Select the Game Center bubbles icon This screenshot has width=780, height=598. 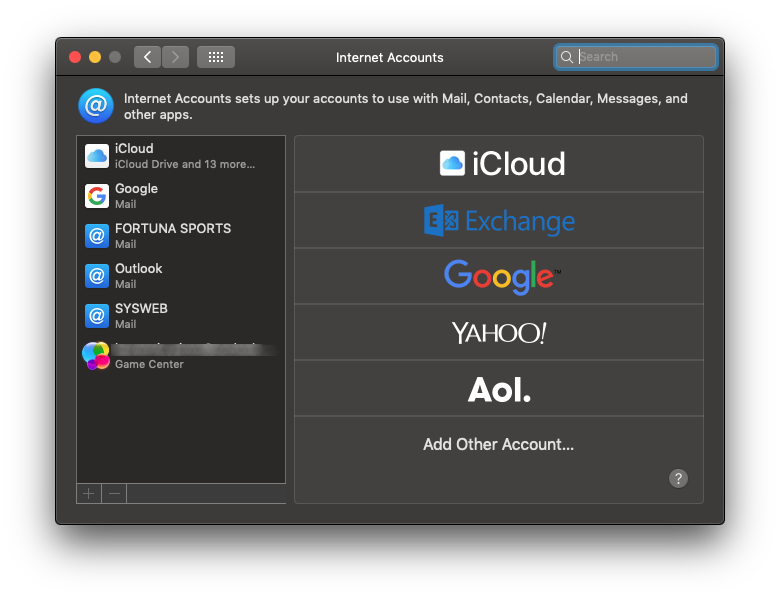pyautogui.click(x=97, y=356)
